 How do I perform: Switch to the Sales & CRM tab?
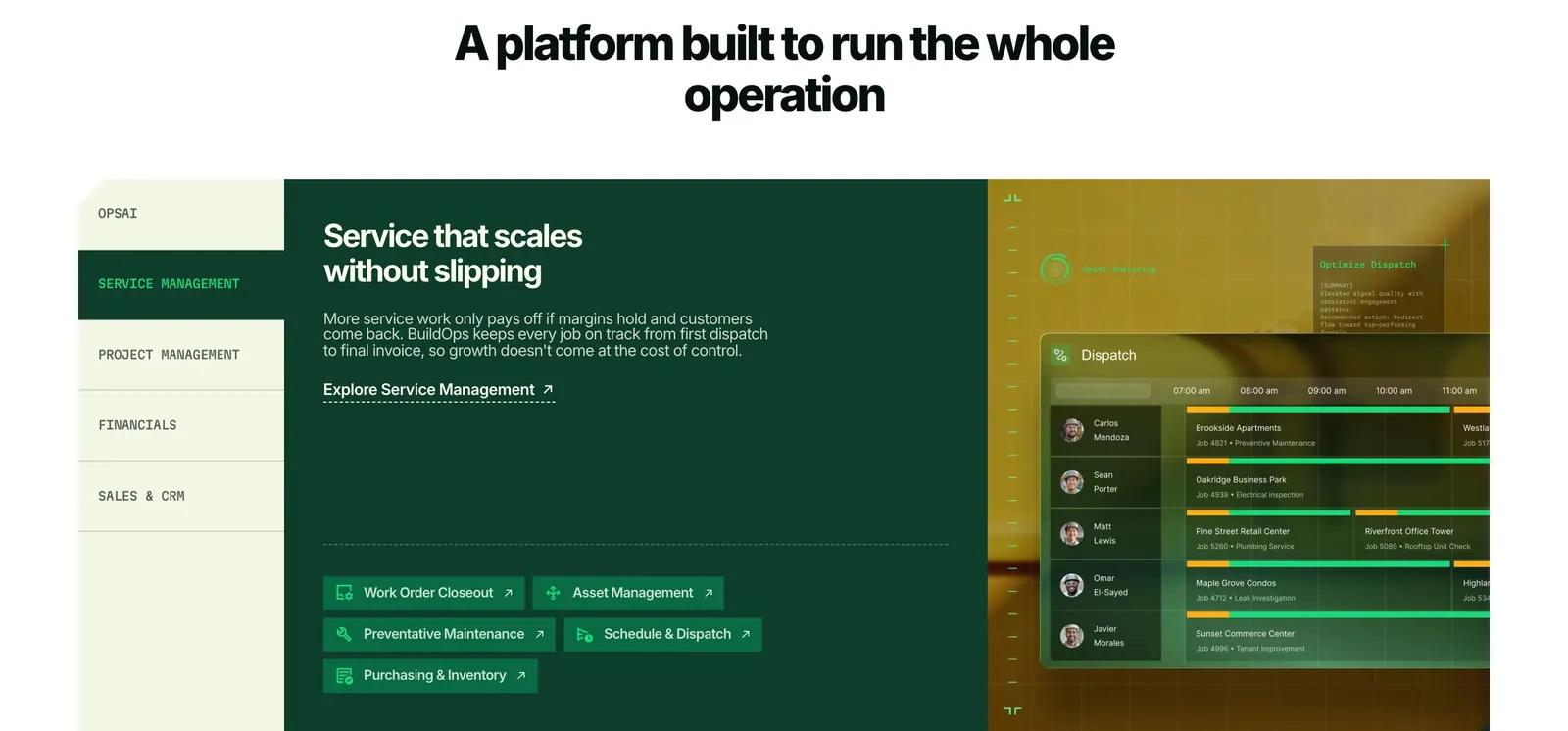pos(181,496)
